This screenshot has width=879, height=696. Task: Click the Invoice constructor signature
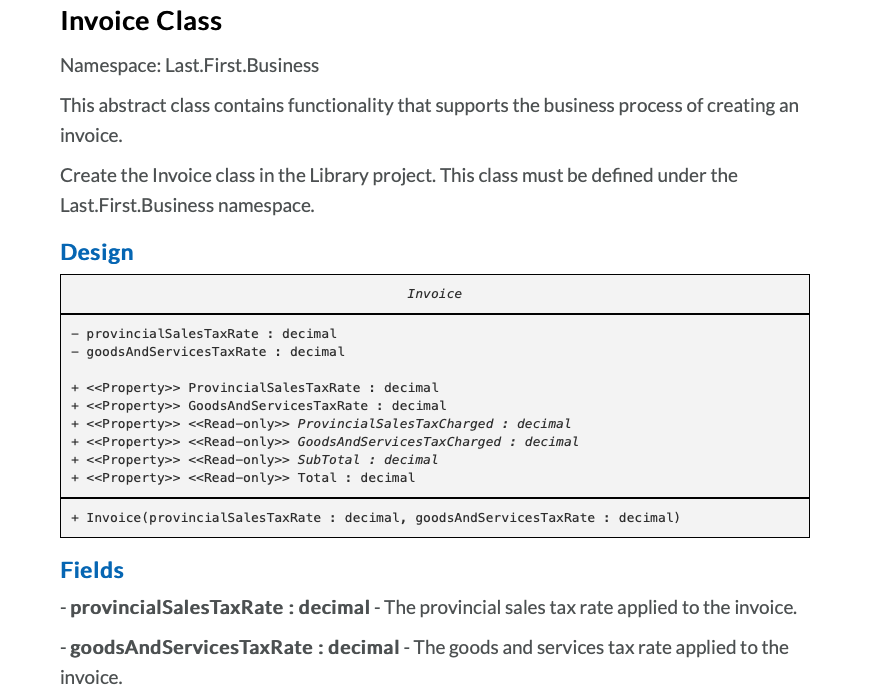[377, 517]
